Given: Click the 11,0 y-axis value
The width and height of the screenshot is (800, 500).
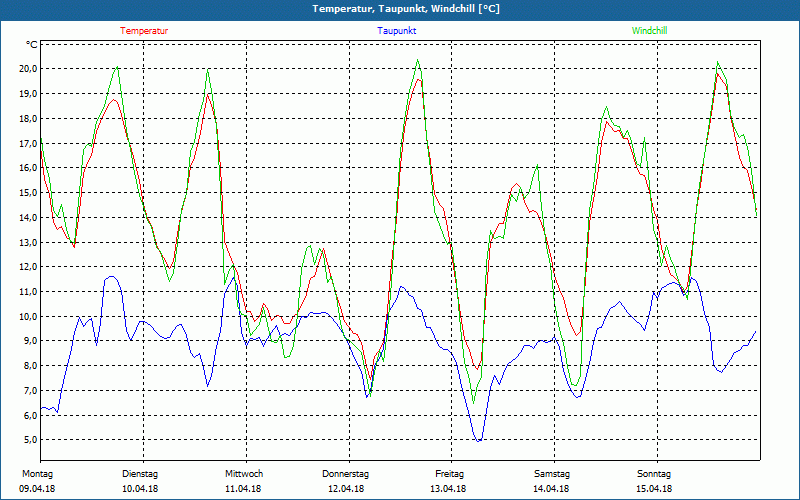Looking at the screenshot, I should pyautogui.click(x=29, y=291).
